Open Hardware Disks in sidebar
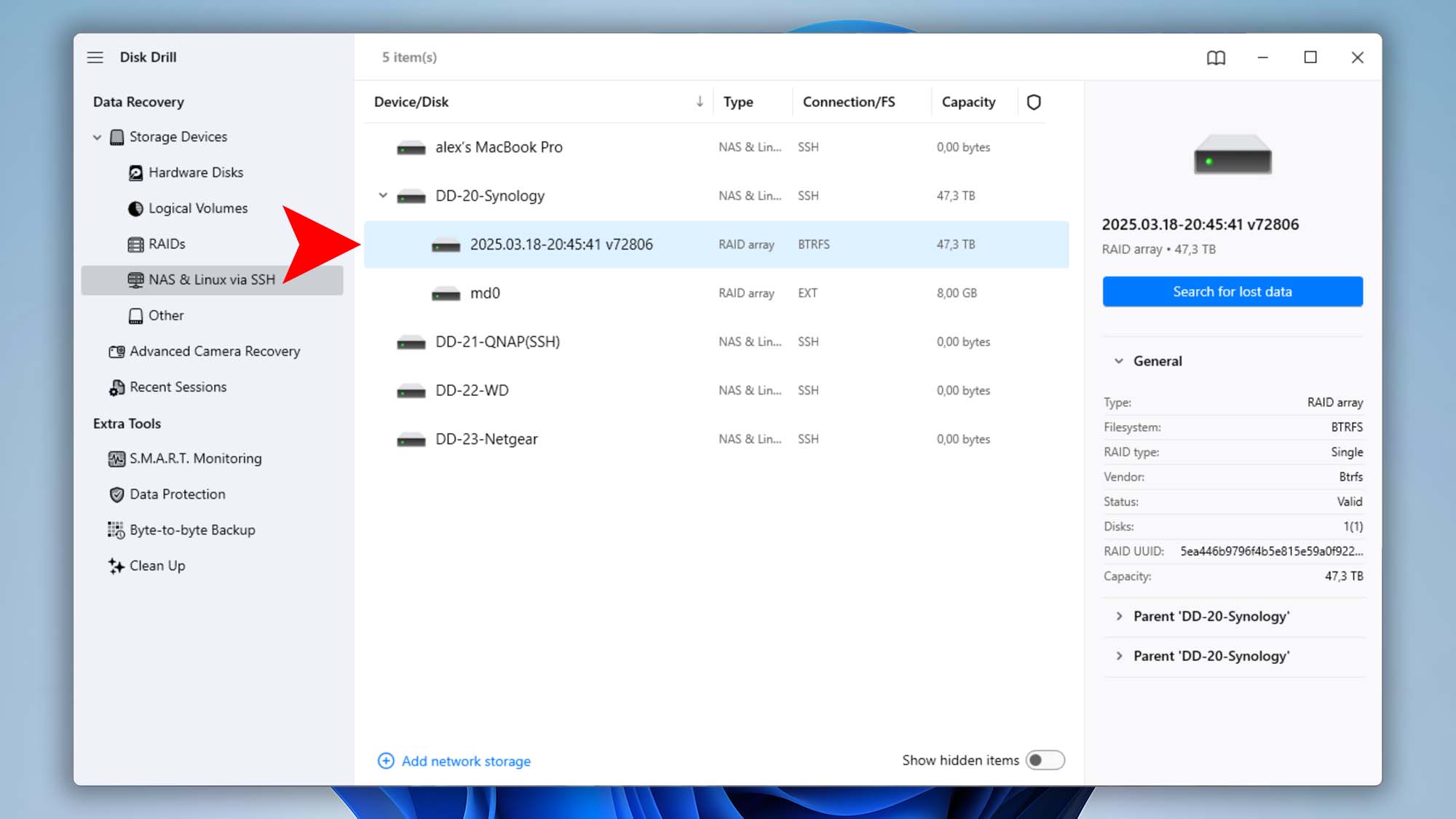Viewport: 1456px width, 819px height. click(195, 173)
